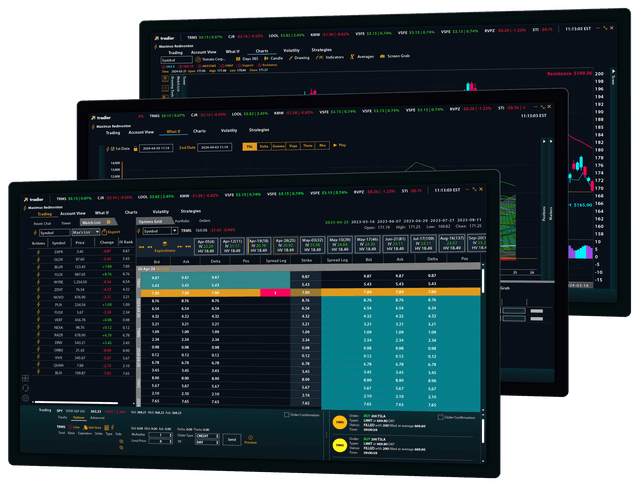This screenshot has height=486, width=639.
Task: Click the grid layout icon on the front window's left sidebar
Action: click(25, 378)
